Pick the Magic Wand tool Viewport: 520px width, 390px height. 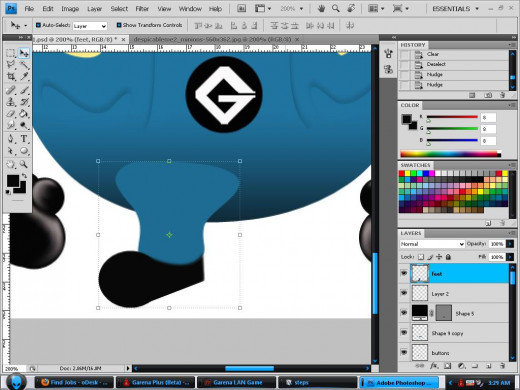coord(24,64)
